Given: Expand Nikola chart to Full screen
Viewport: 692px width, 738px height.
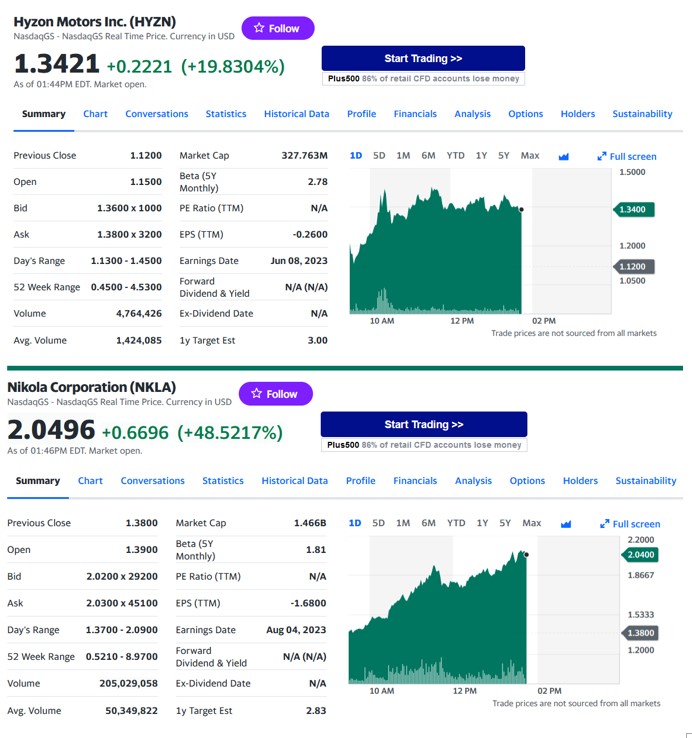Looking at the screenshot, I should click(x=630, y=523).
